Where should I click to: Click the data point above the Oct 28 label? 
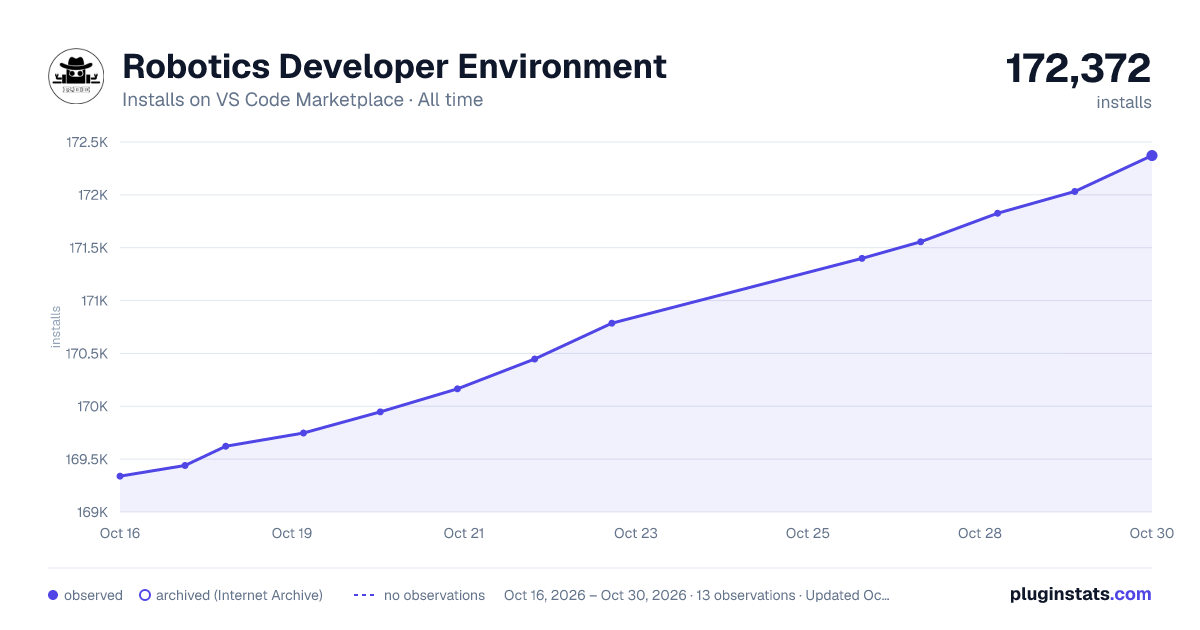(x=998, y=213)
